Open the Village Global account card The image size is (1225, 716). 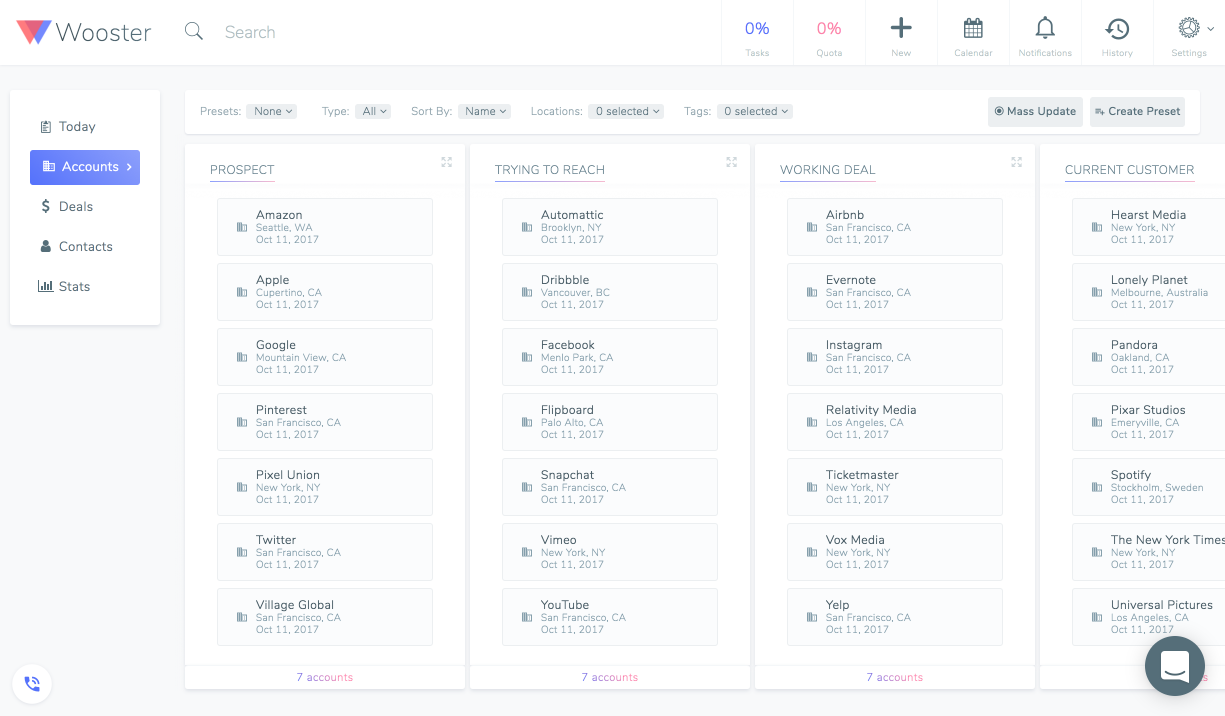[325, 617]
